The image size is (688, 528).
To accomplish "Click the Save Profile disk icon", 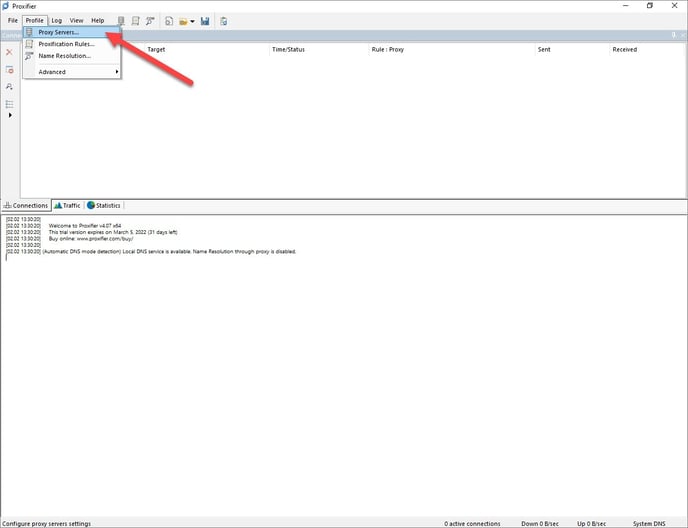I will pyautogui.click(x=205, y=21).
